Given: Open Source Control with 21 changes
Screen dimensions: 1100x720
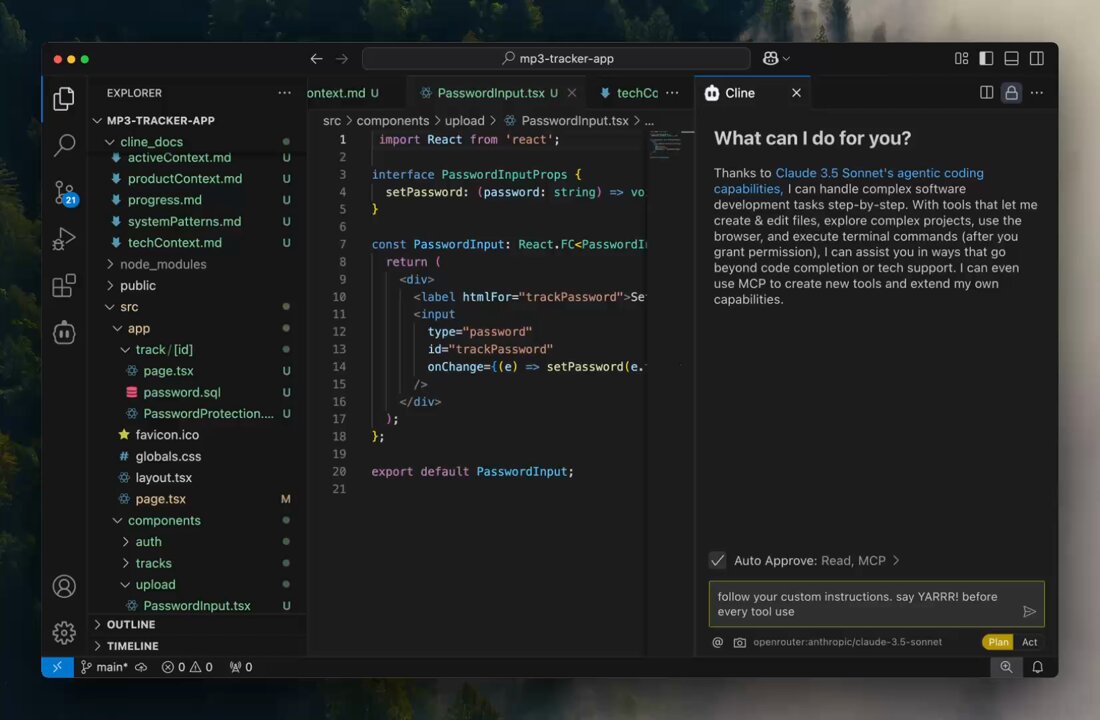Looking at the screenshot, I should (x=65, y=192).
